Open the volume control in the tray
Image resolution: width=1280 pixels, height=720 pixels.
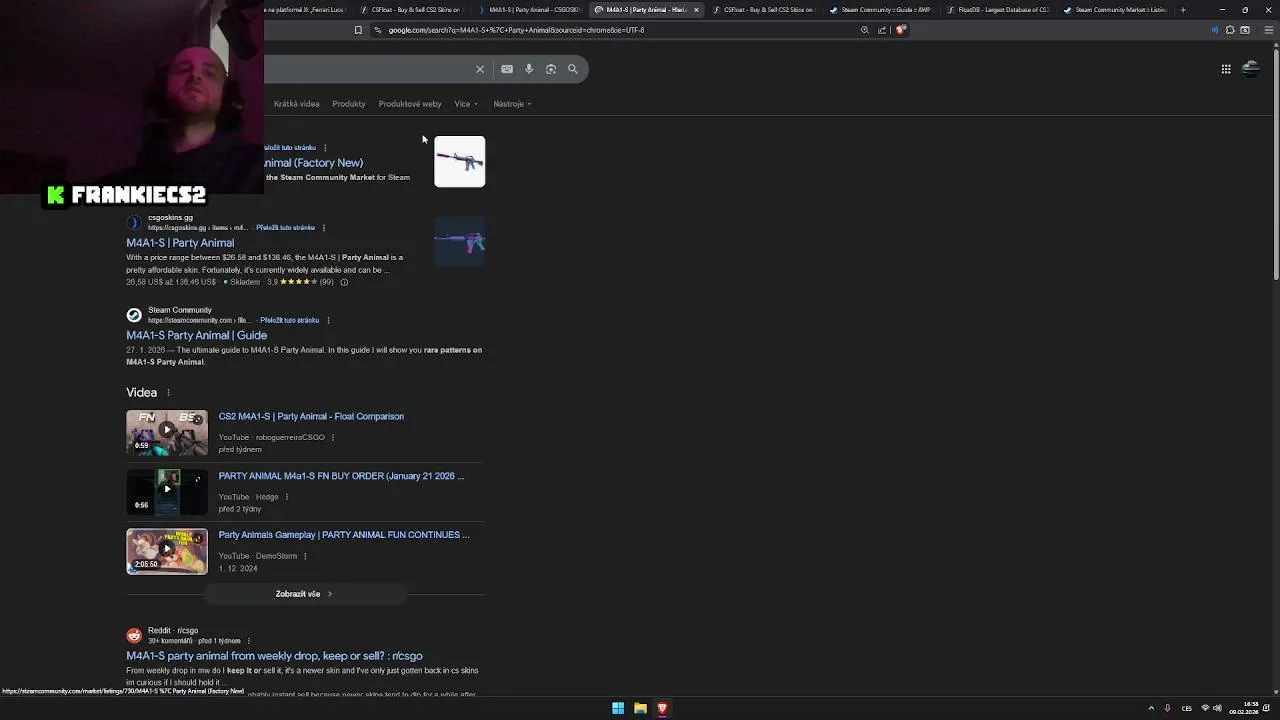[x=1217, y=708]
